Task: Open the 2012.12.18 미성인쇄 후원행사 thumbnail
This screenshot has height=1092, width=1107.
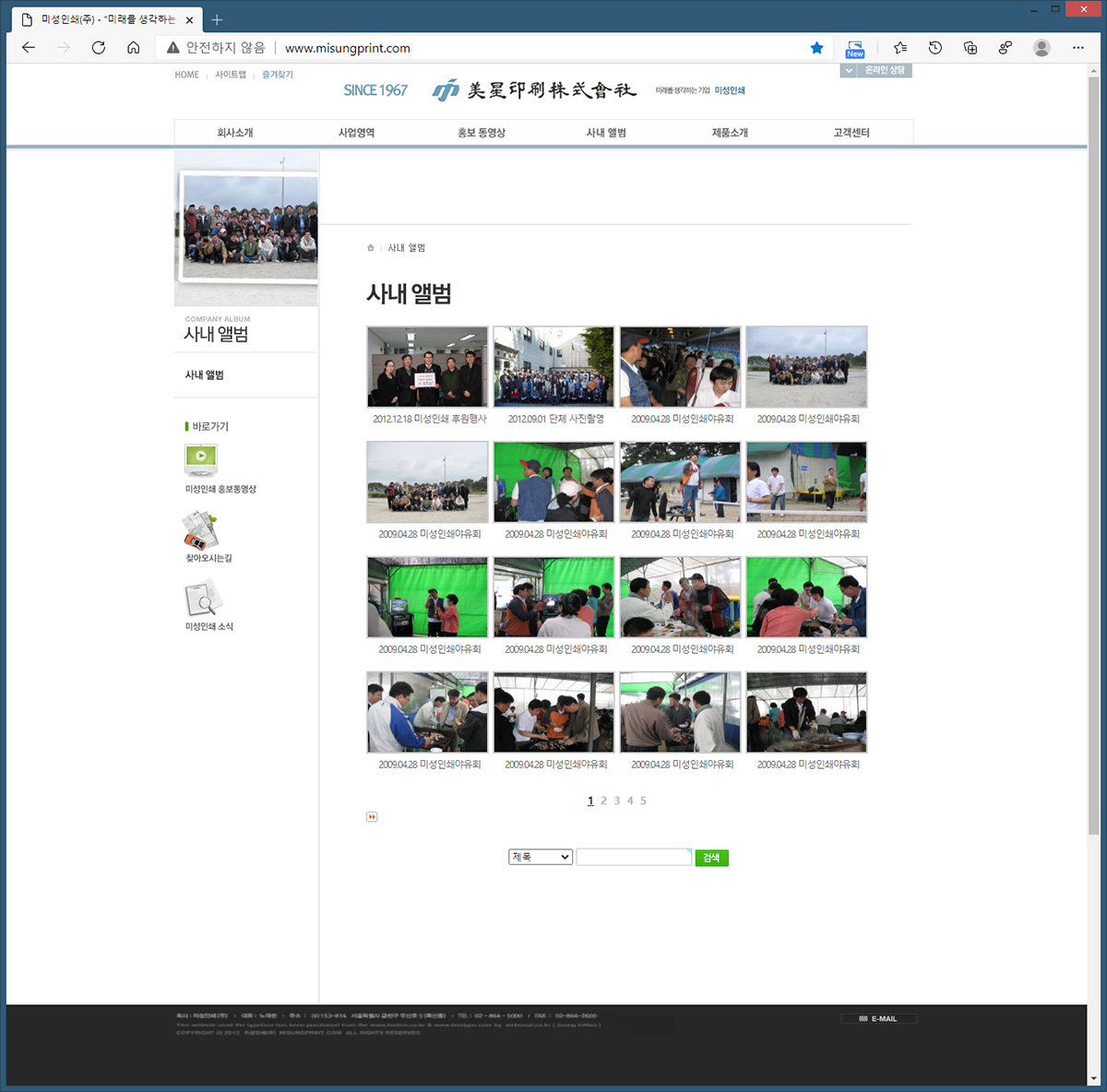Action: coord(427,366)
